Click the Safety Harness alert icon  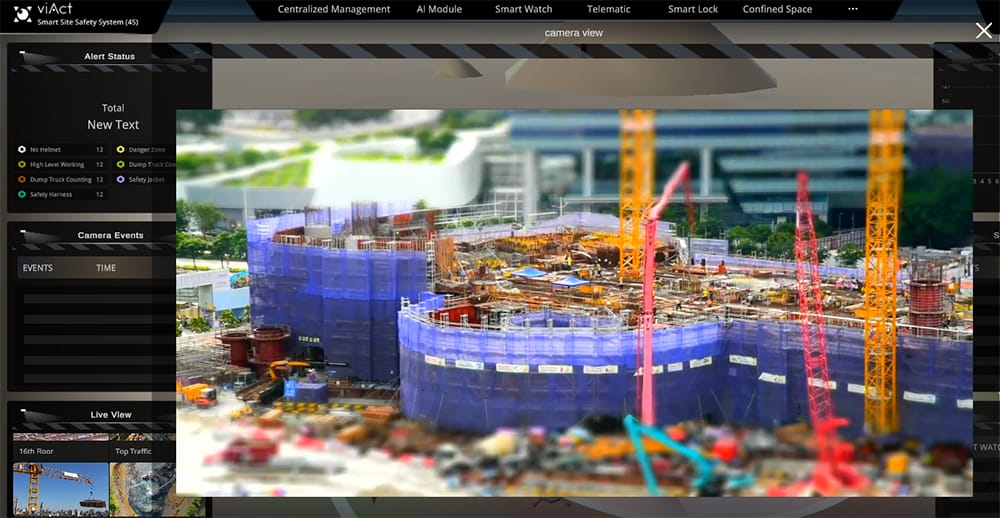pos(22,194)
